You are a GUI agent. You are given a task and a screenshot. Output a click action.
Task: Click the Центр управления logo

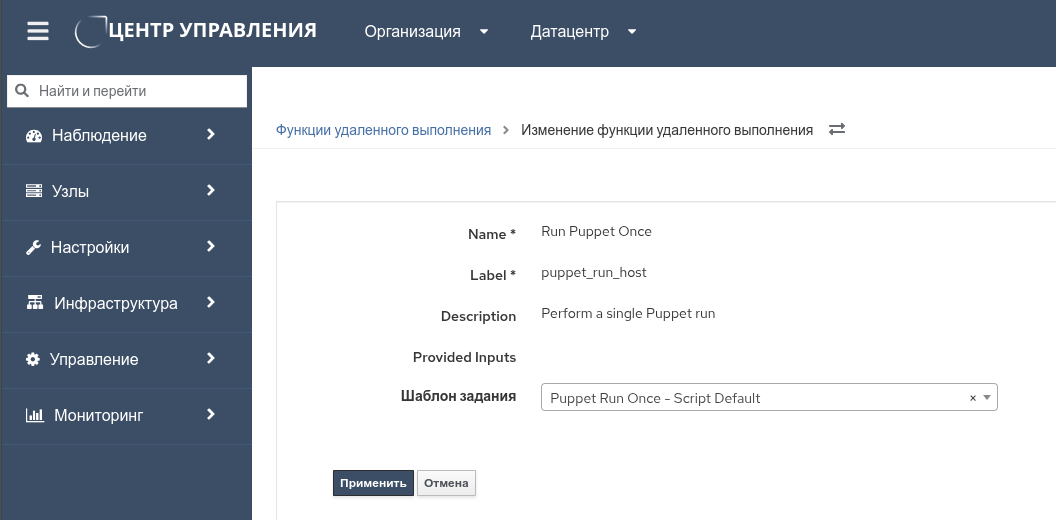[197, 31]
